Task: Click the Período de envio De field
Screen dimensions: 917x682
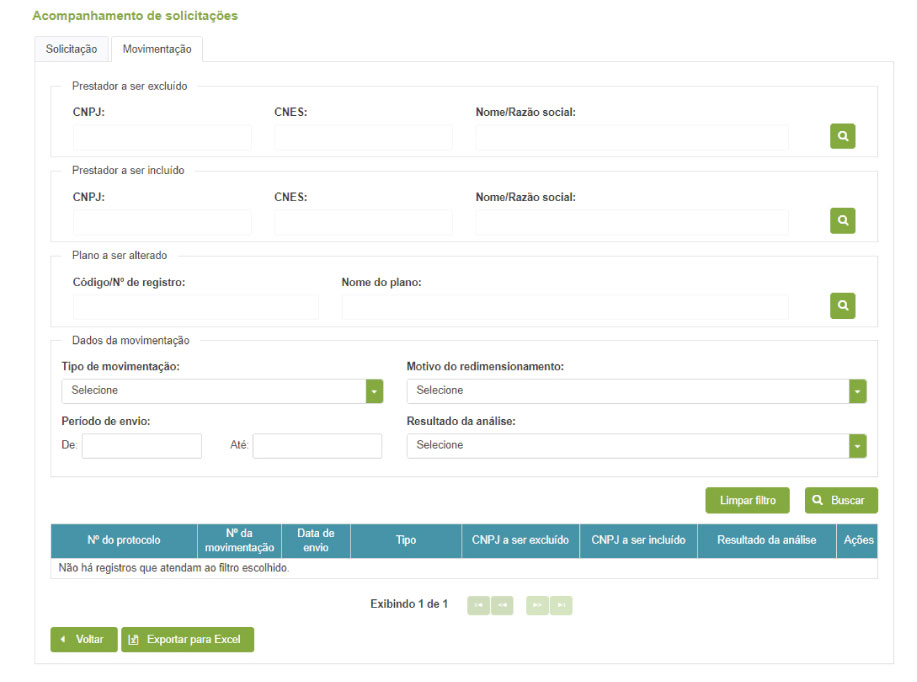Action: [141, 446]
